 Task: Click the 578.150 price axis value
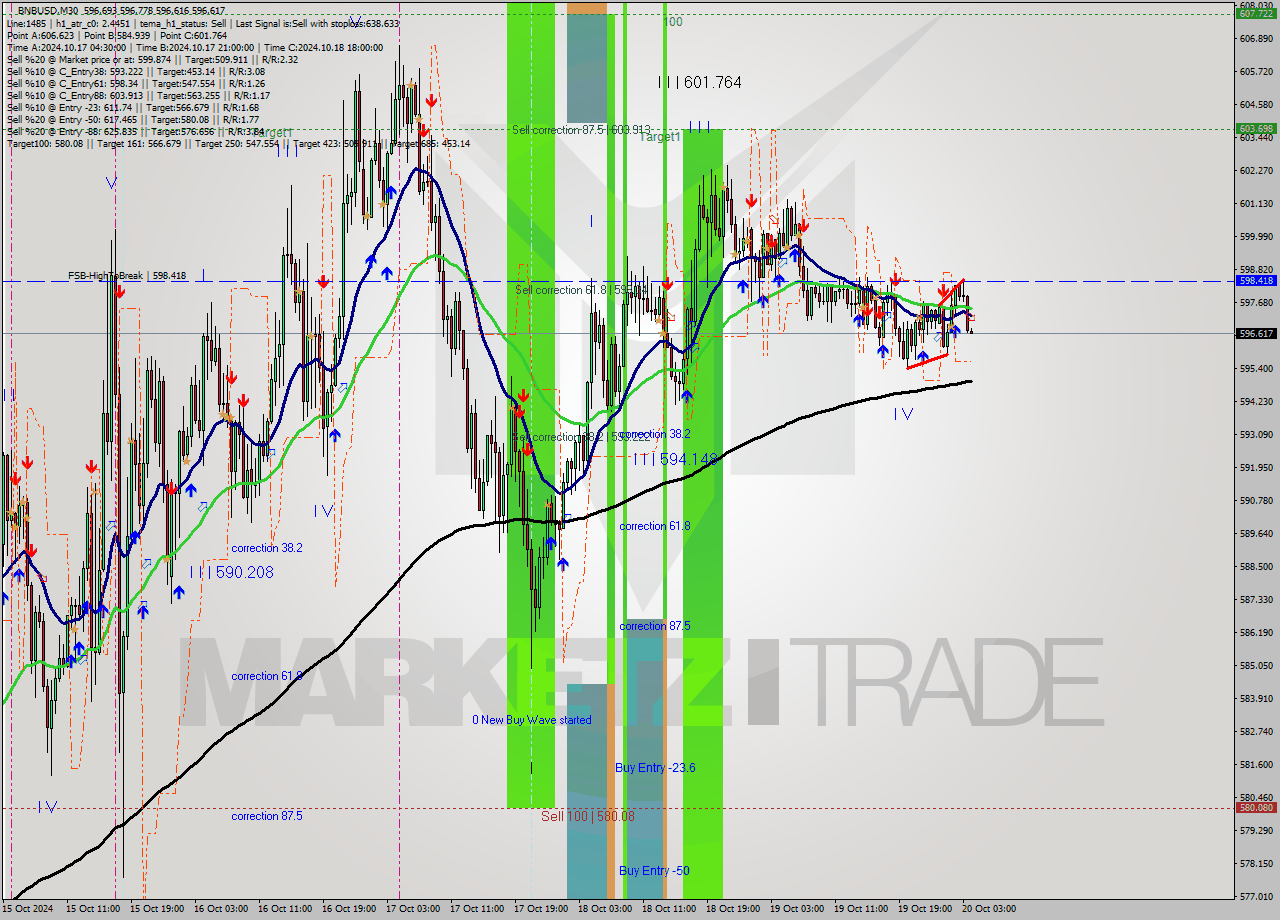(x=1256, y=864)
